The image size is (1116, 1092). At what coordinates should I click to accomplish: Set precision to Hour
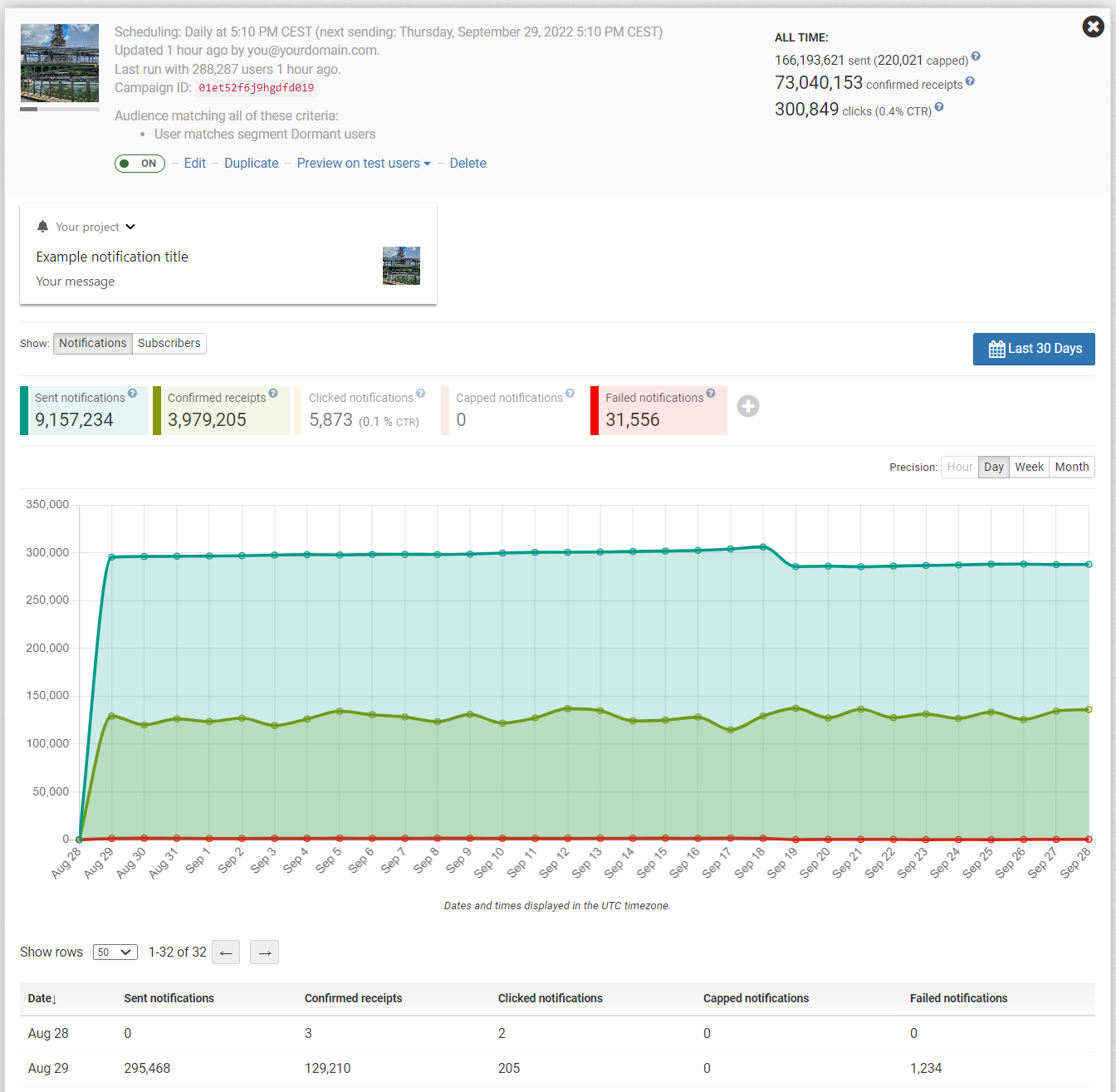[960, 467]
